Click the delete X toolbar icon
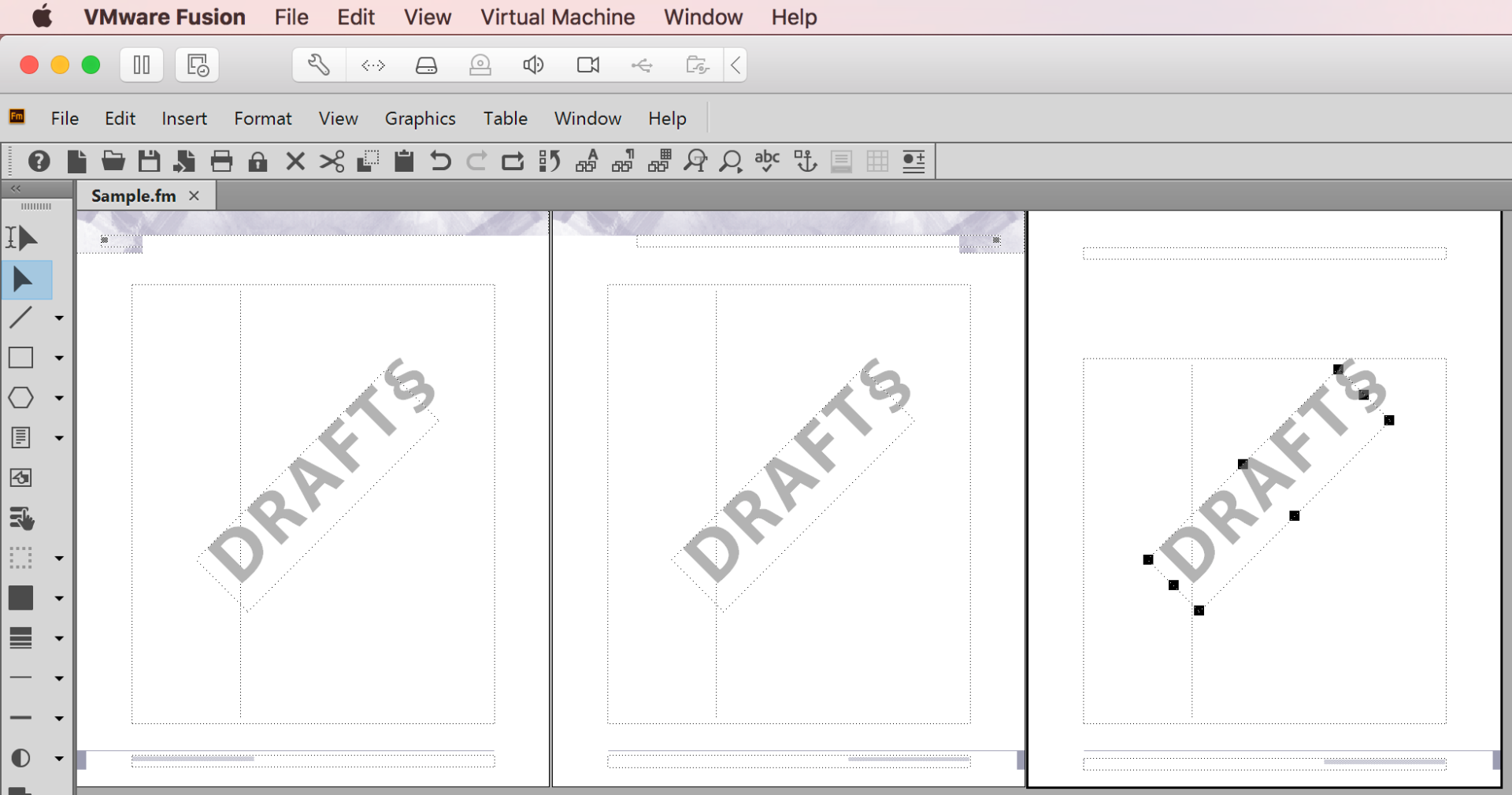 click(295, 162)
